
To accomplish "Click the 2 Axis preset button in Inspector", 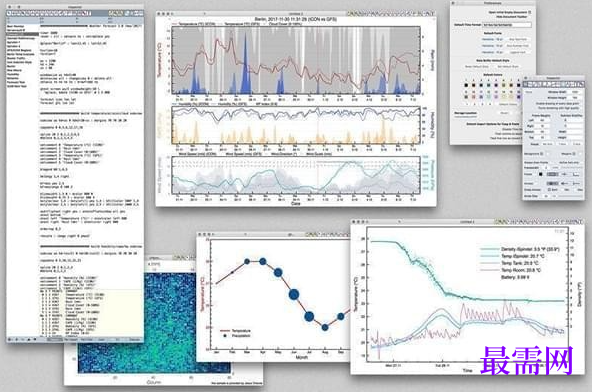I will pyautogui.click(x=577, y=144).
